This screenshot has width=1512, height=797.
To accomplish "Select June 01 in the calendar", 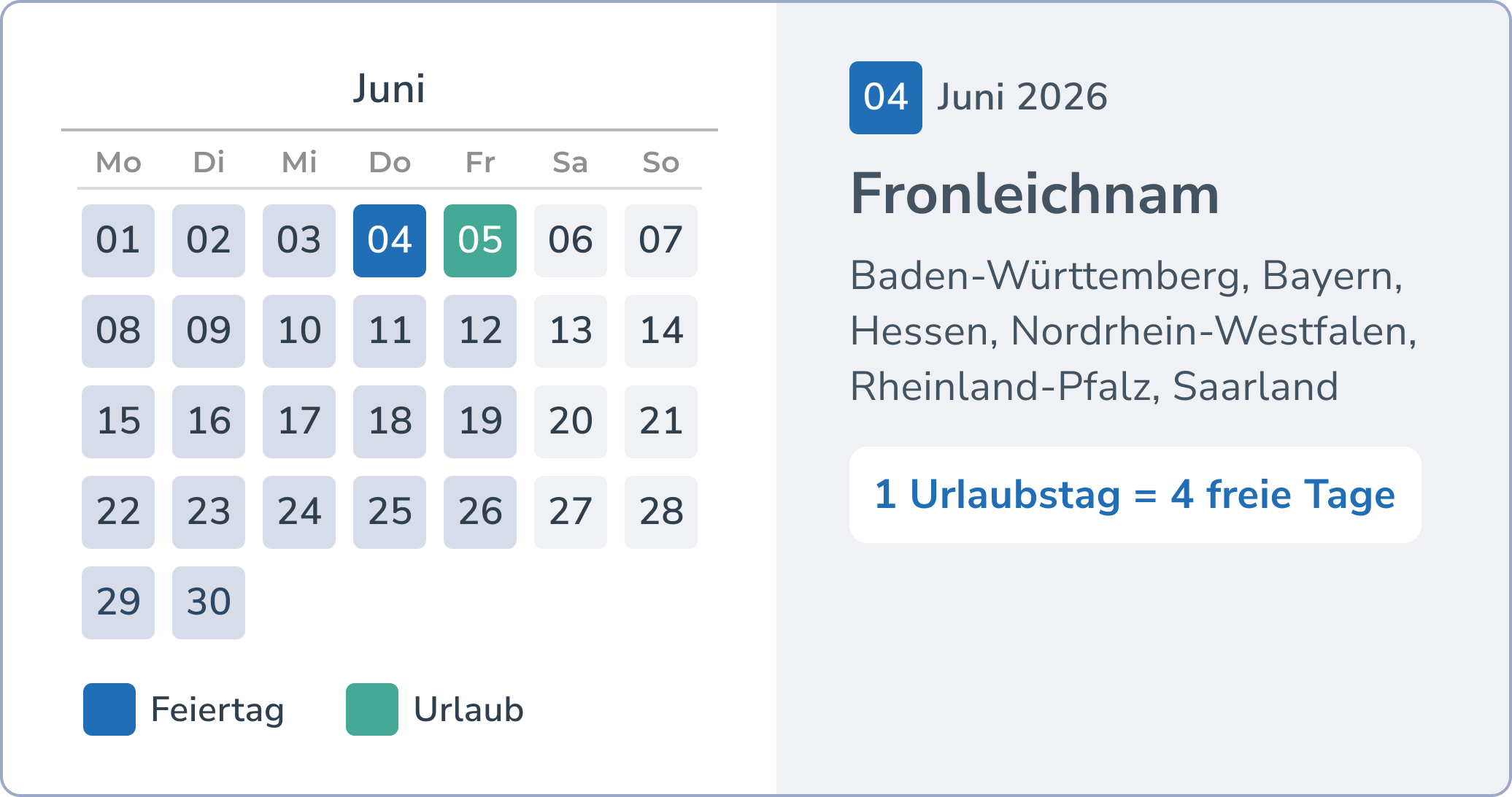I will [x=118, y=240].
